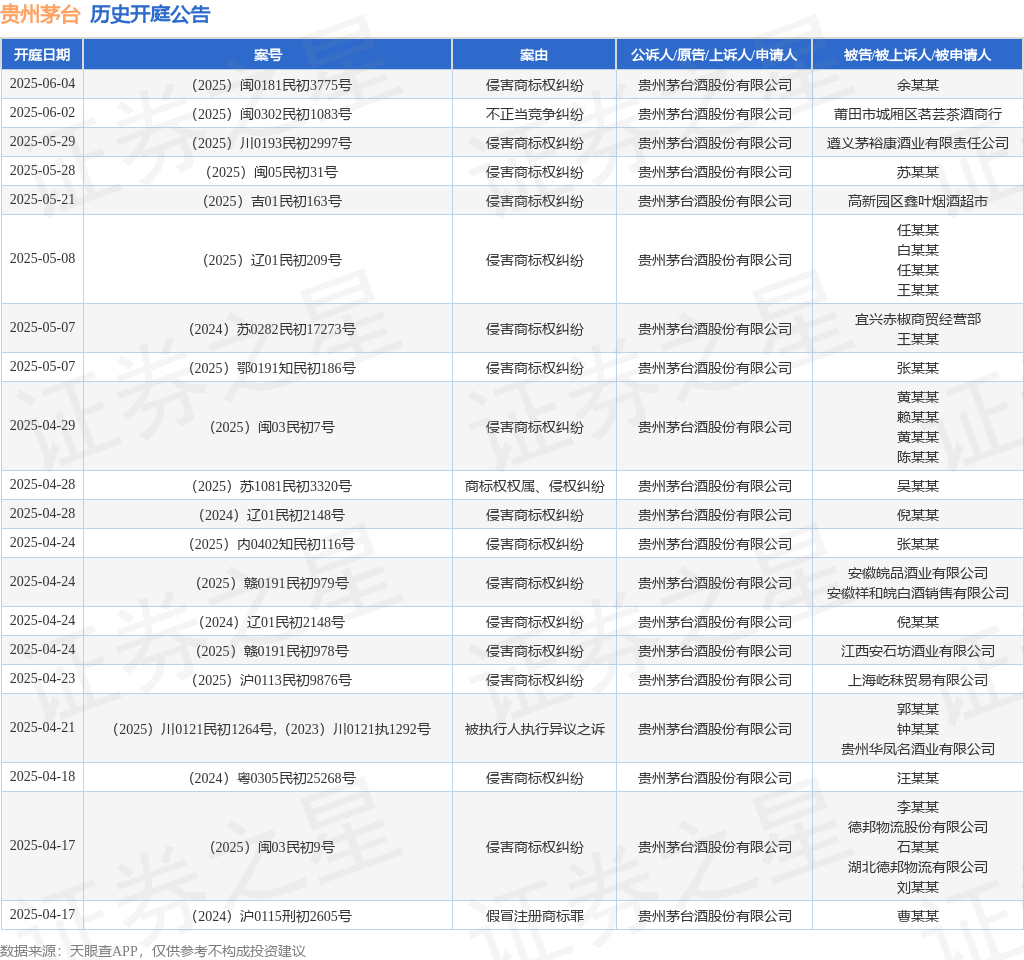Image resolution: width=1024 pixels, height=960 pixels.
Task: Click defendant 江西安石坊酒业有限公司
Action: coord(918,652)
